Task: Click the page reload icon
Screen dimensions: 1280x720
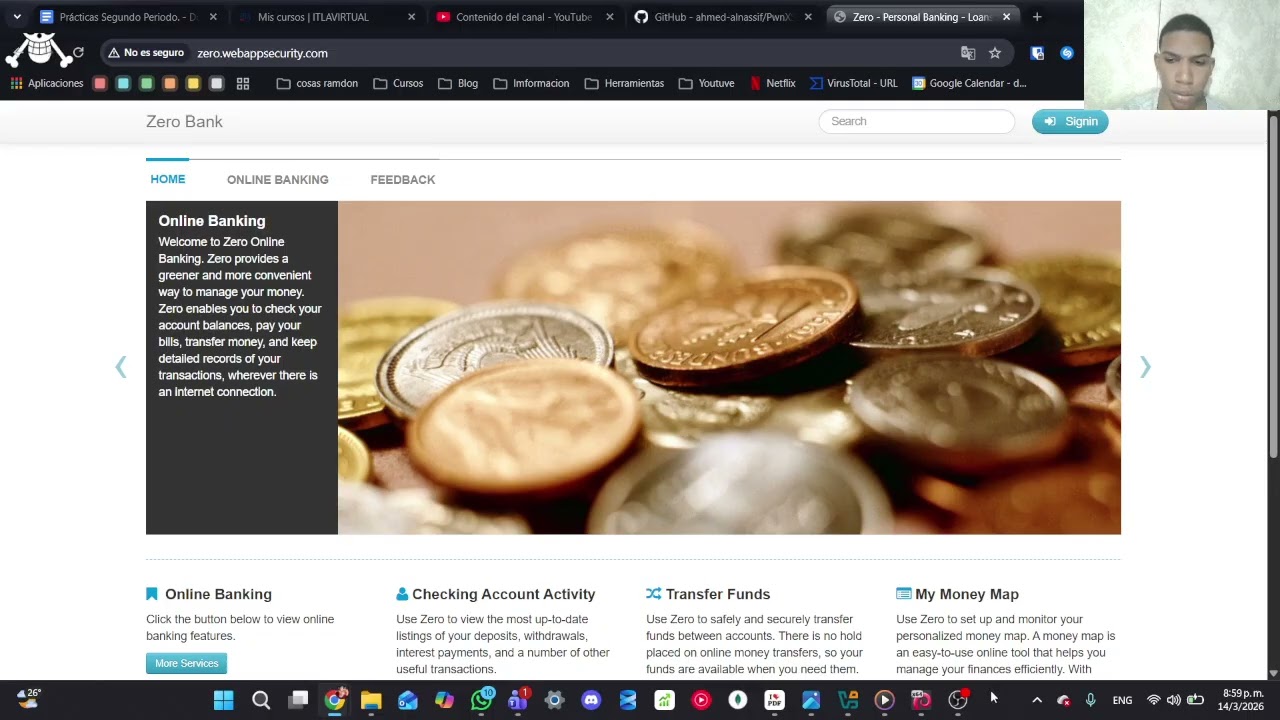Action: [x=78, y=53]
